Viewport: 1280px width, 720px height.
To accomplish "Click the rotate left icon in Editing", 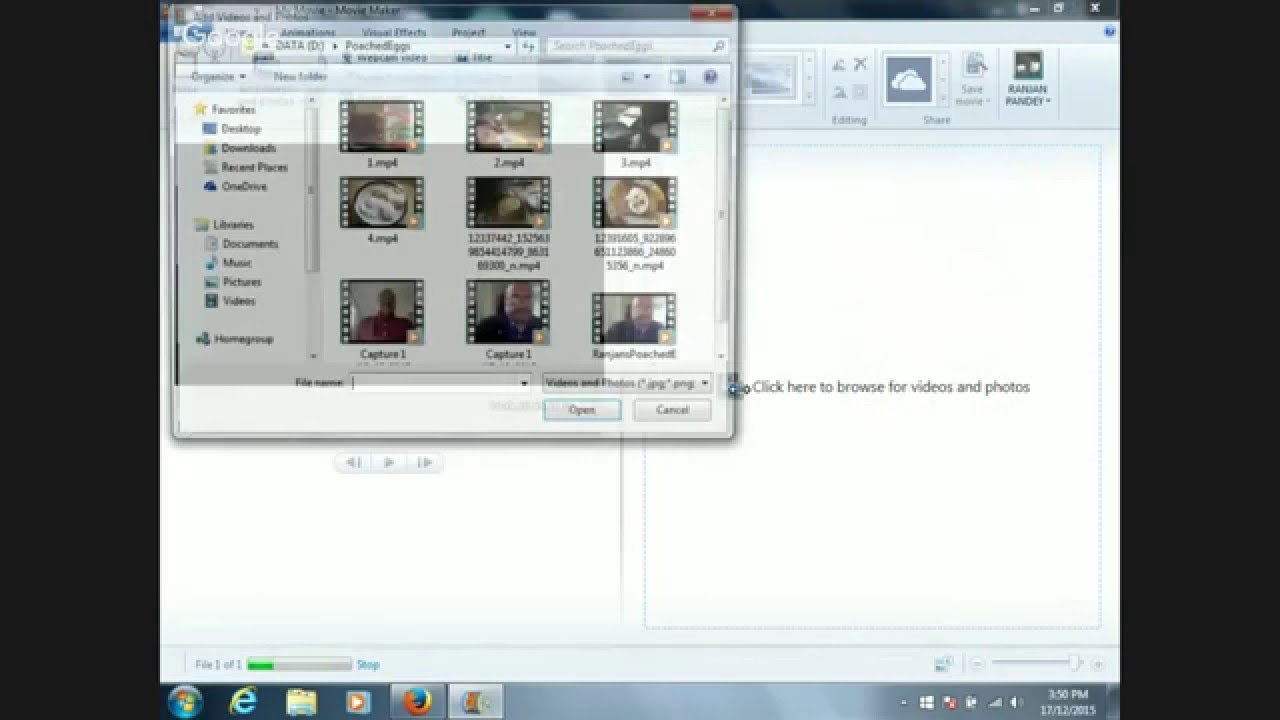I will [839, 65].
